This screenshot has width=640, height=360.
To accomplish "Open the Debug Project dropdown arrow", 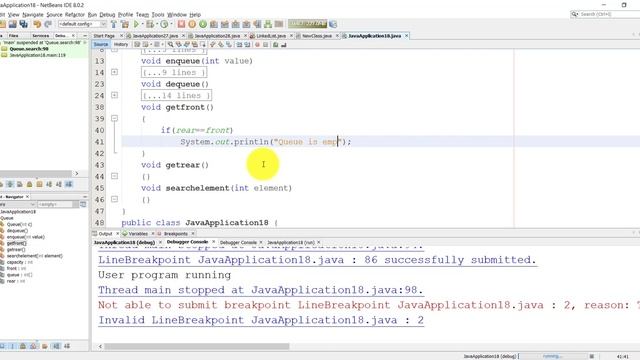I will coord(156,24).
